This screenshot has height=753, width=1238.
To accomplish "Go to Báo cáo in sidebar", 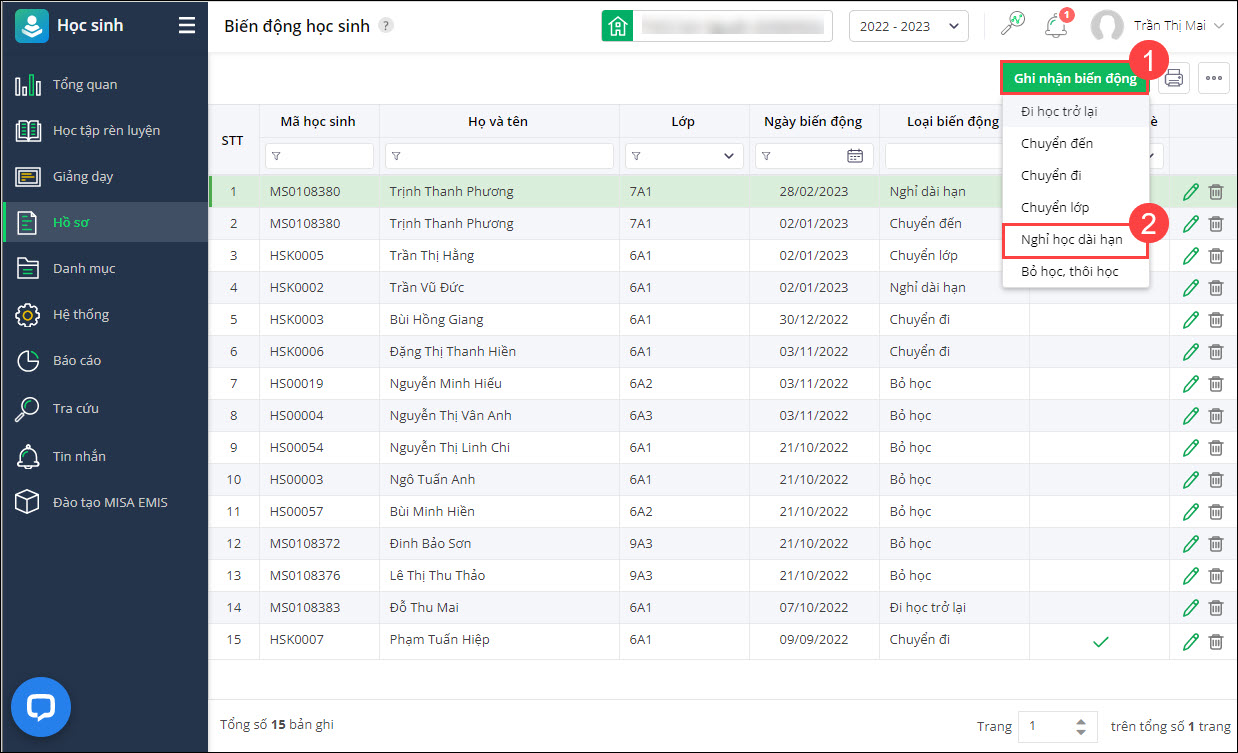I will coord(76,361).
